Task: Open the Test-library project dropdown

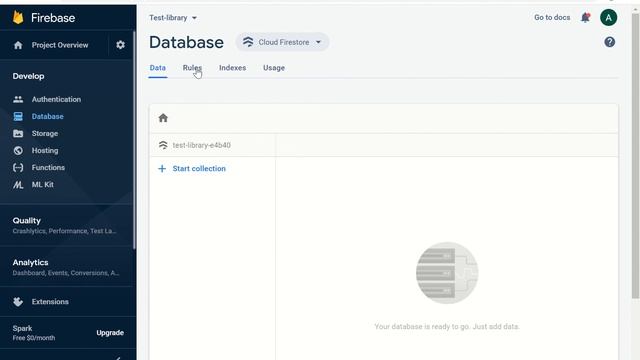Action: click(x=173, y=18)
